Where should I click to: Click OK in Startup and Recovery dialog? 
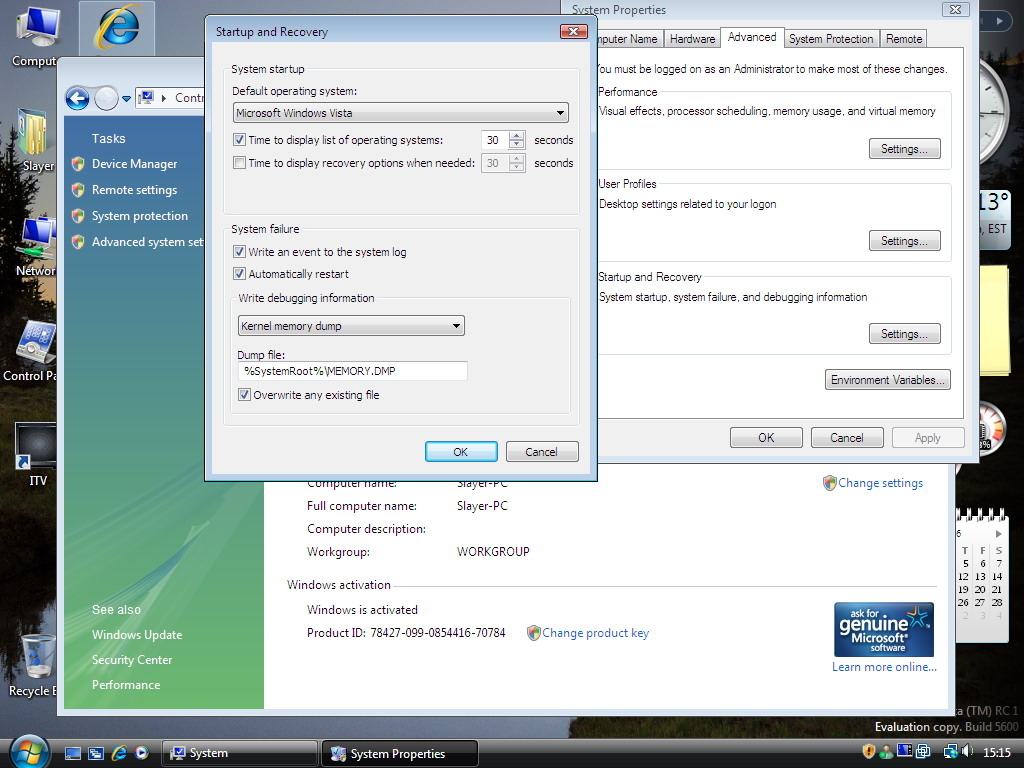460,451
